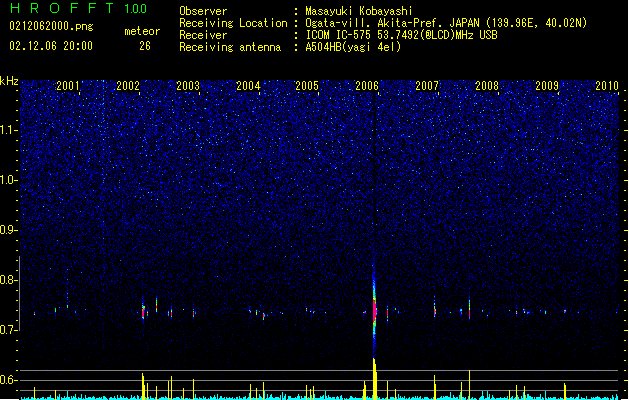Click the 0.7 kHz axis label
Screen dimensions: 629x400
9,330
